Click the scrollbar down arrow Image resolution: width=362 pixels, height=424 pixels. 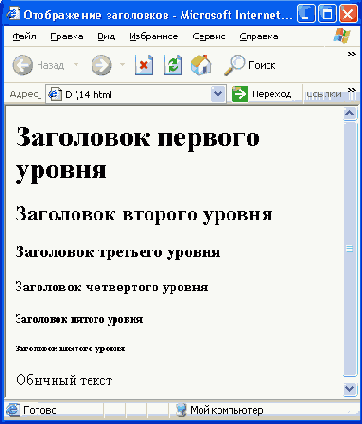pos(350,389)
